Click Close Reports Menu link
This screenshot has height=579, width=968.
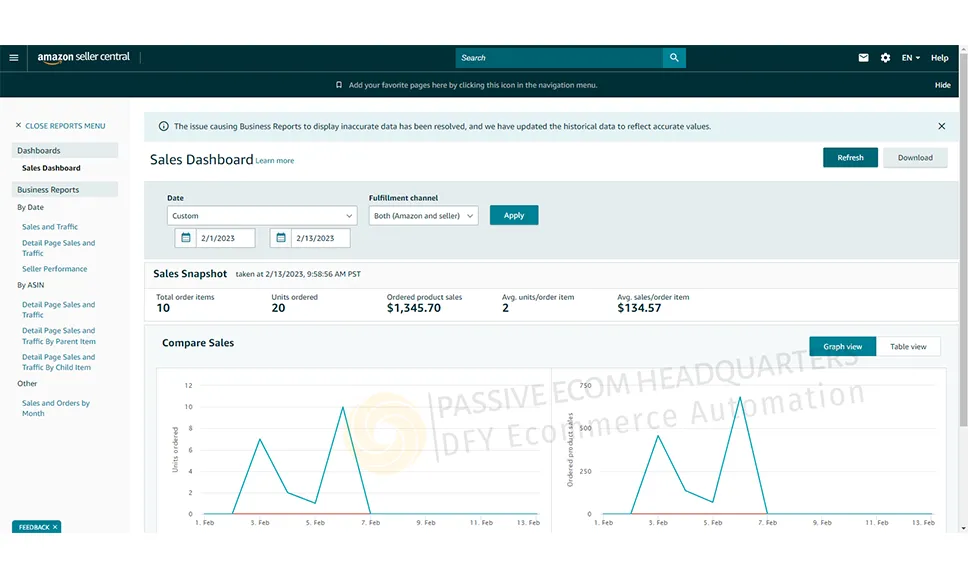click(65, 126)
